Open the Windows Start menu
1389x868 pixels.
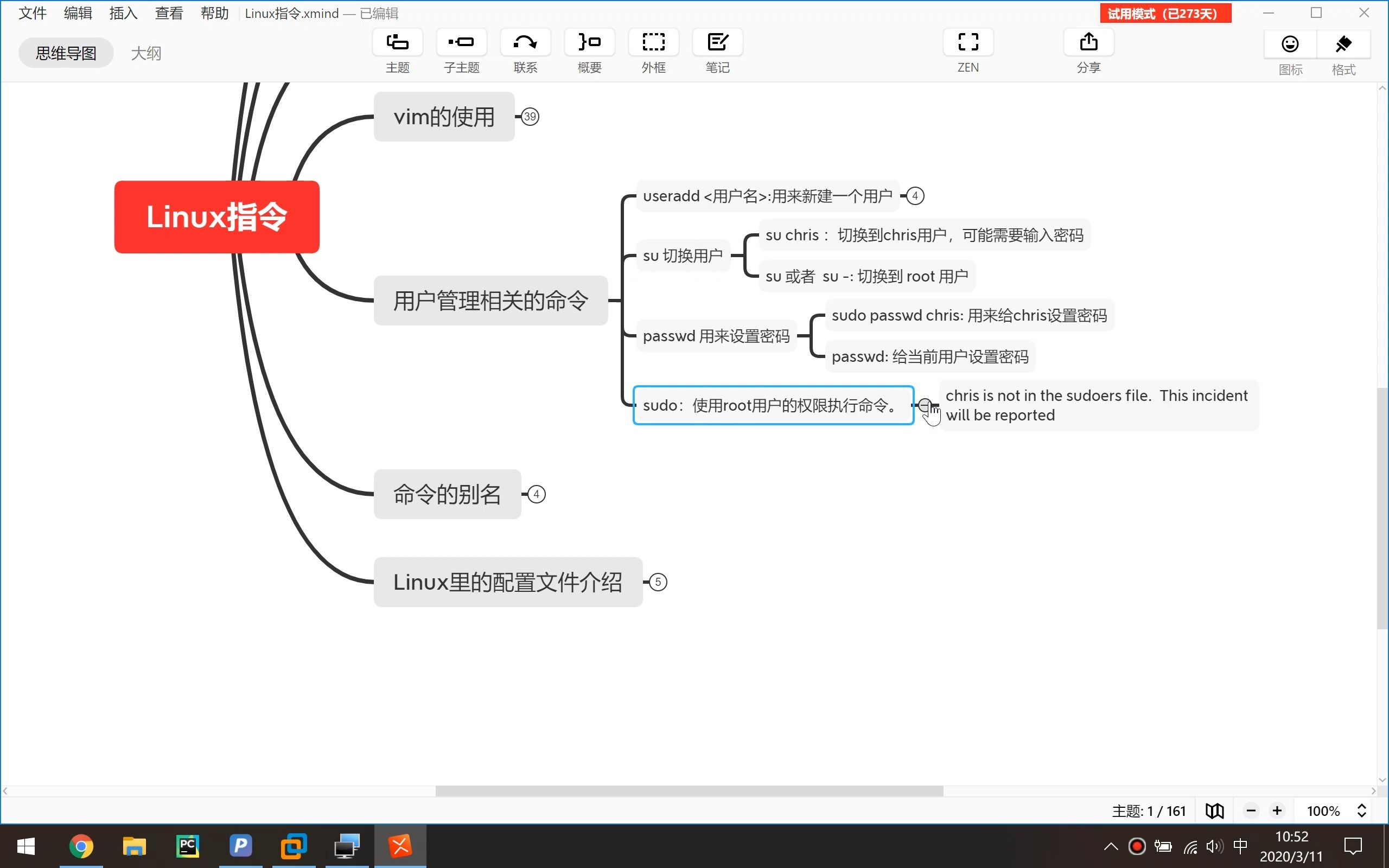point(26,846)
